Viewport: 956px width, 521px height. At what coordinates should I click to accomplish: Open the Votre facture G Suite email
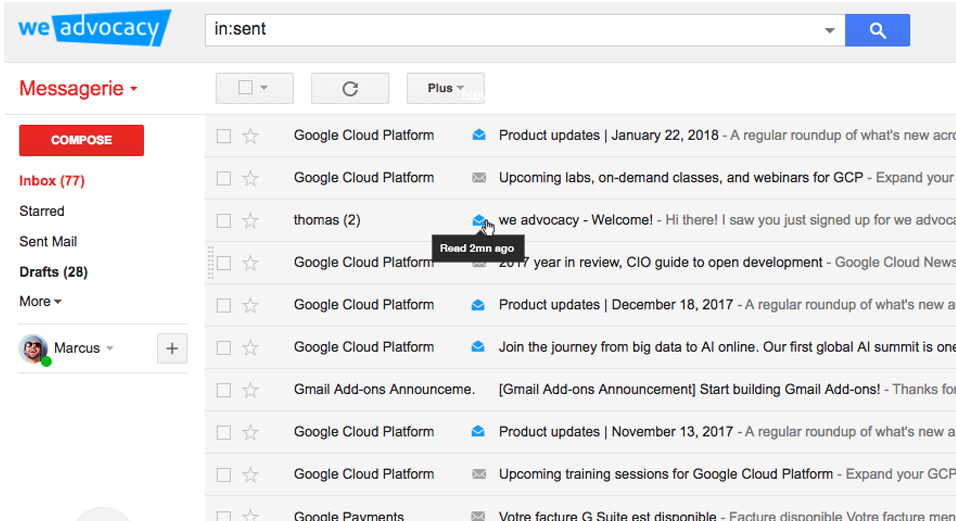click(x=607, y=517)
